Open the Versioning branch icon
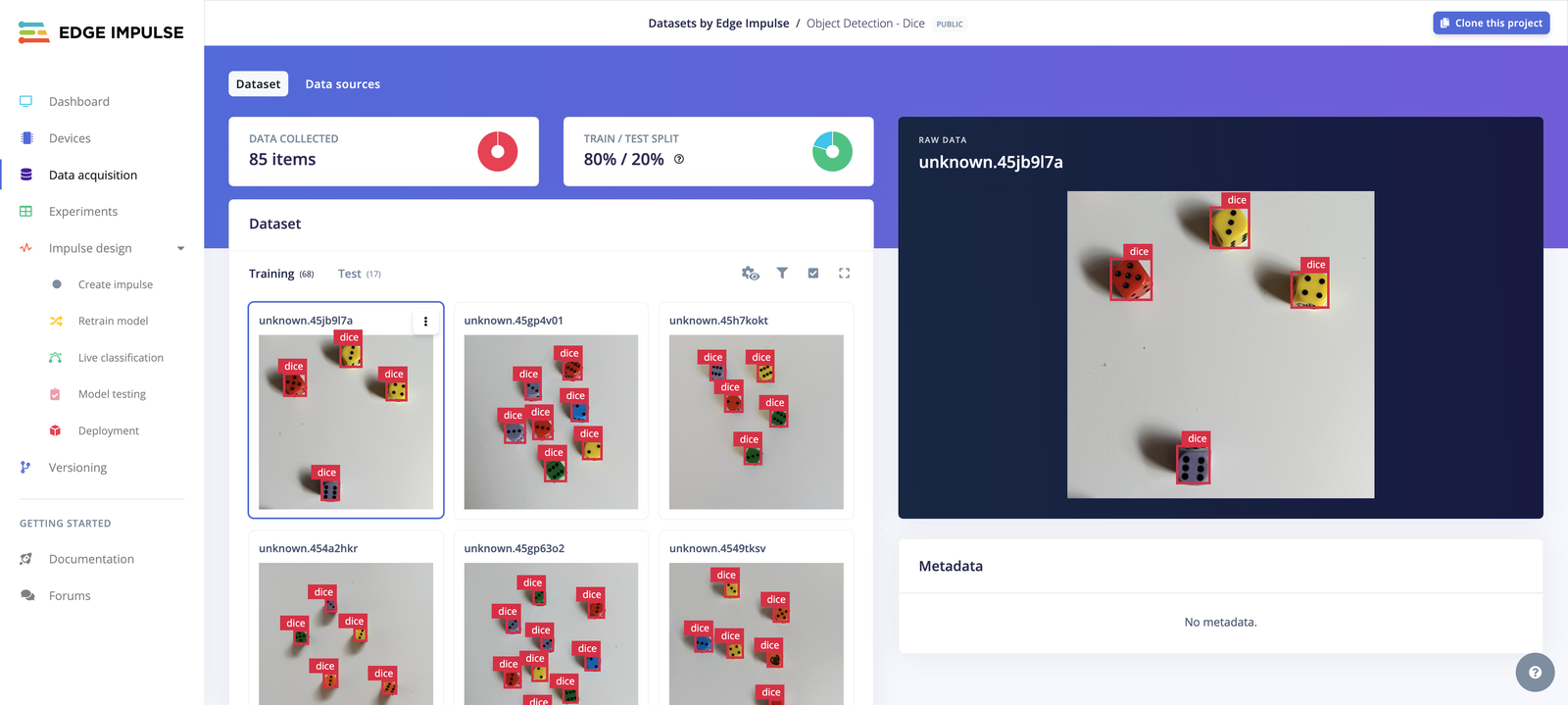Image resolution: width=1568 pixels, height=705 pixels. (25, 468)
